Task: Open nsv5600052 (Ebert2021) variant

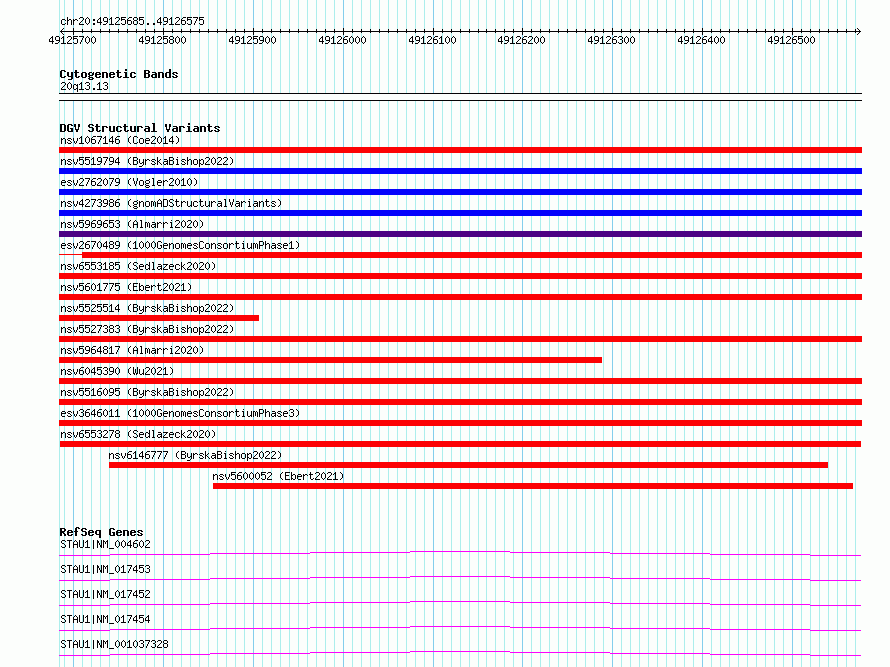Action: 278,476
